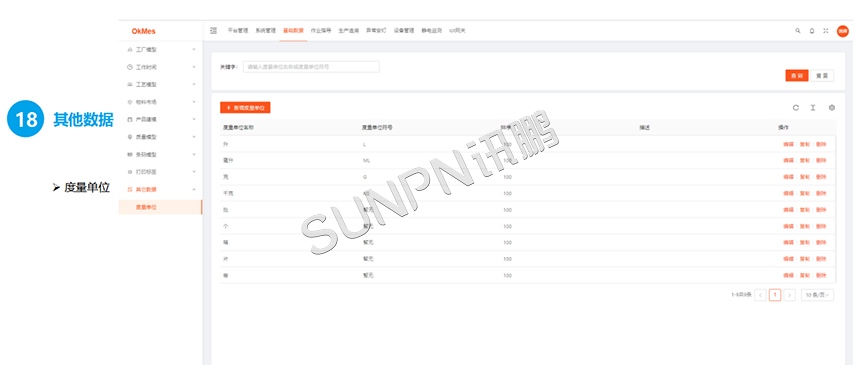
Task: Click 删除 in the 毫升 (ML) row
Action: click(821, 161)
